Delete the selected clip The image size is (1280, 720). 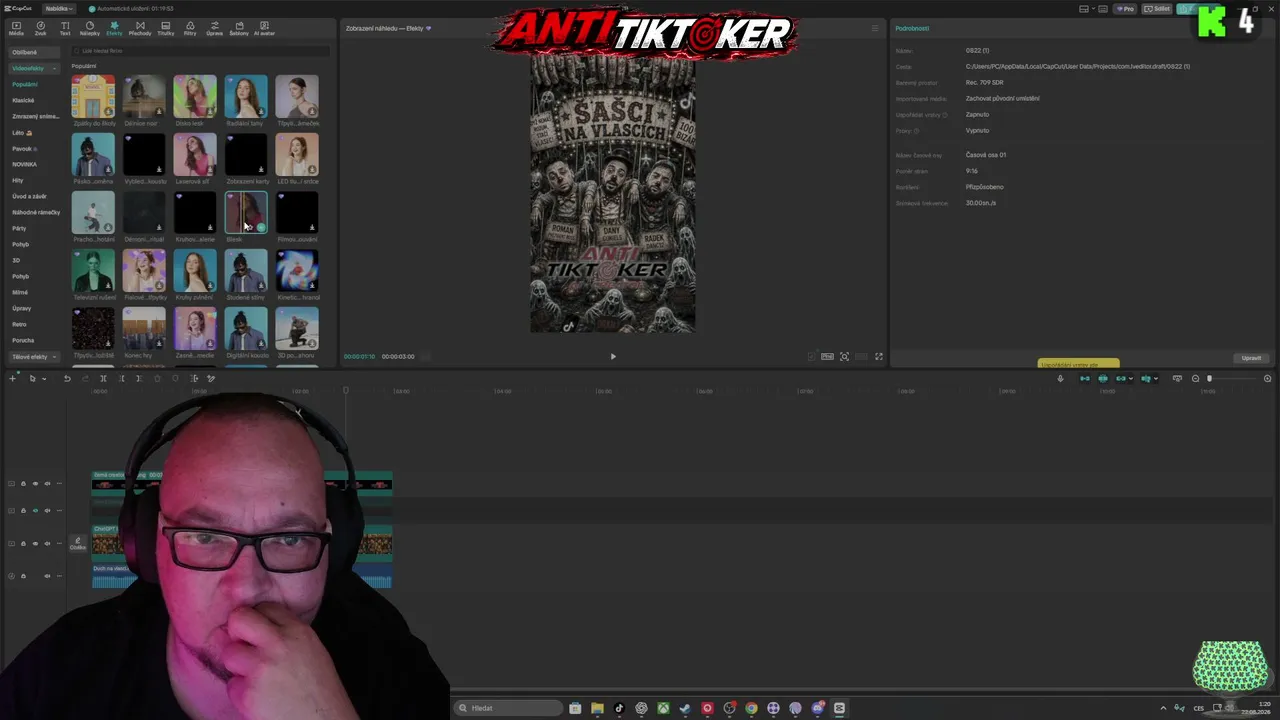point(157,379)
